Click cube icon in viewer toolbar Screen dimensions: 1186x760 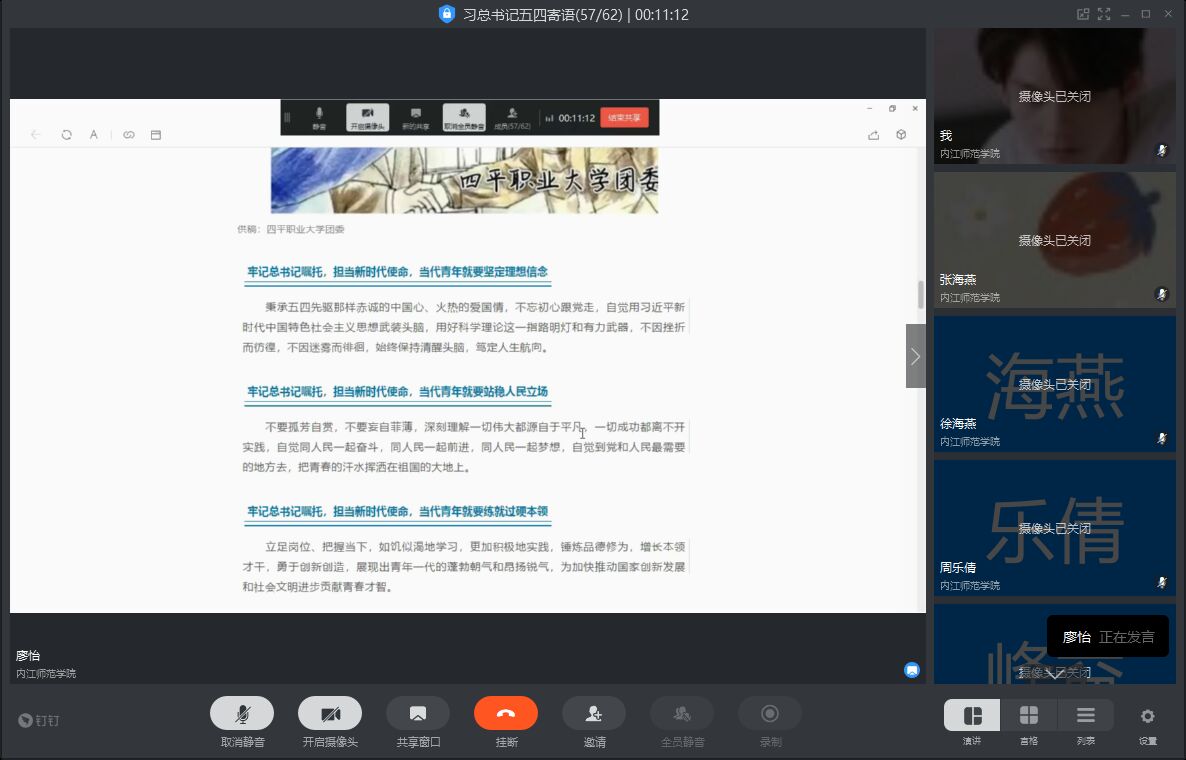(x=901, y=135)
